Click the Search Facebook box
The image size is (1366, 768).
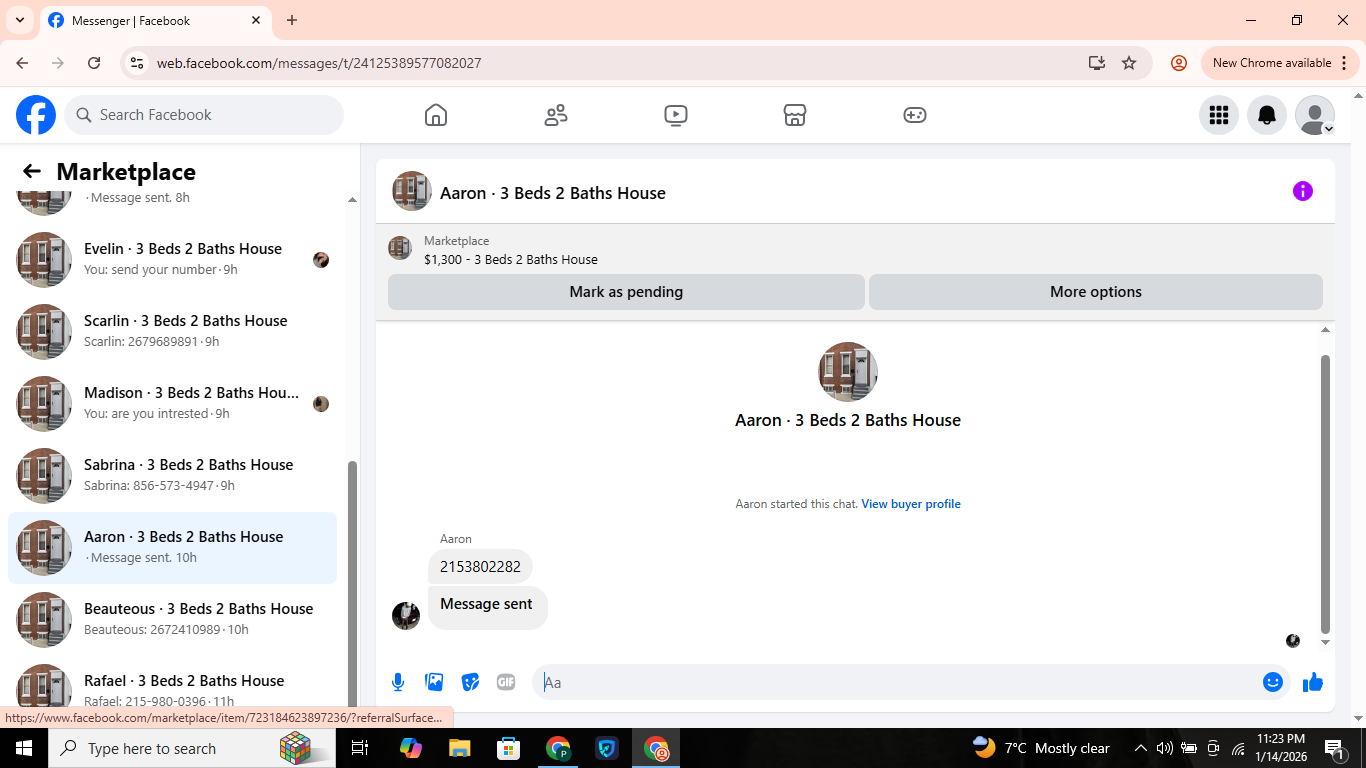(x=204, y=115)
